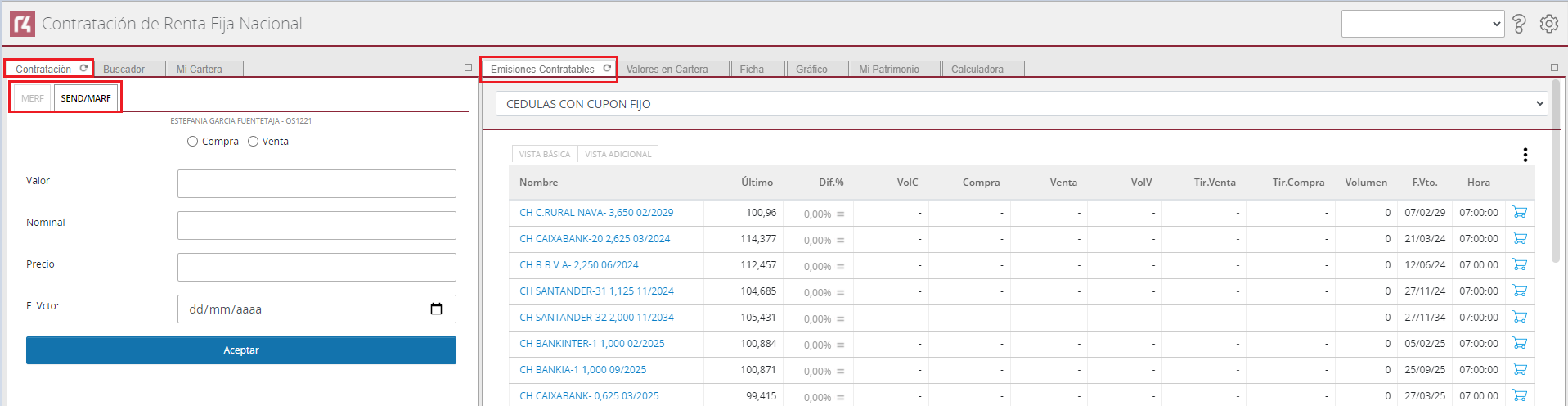Select the MERF sub-tab
The height and width of the screenshot is (406, 1568).
pyautogui.click(x=33, y=98)
